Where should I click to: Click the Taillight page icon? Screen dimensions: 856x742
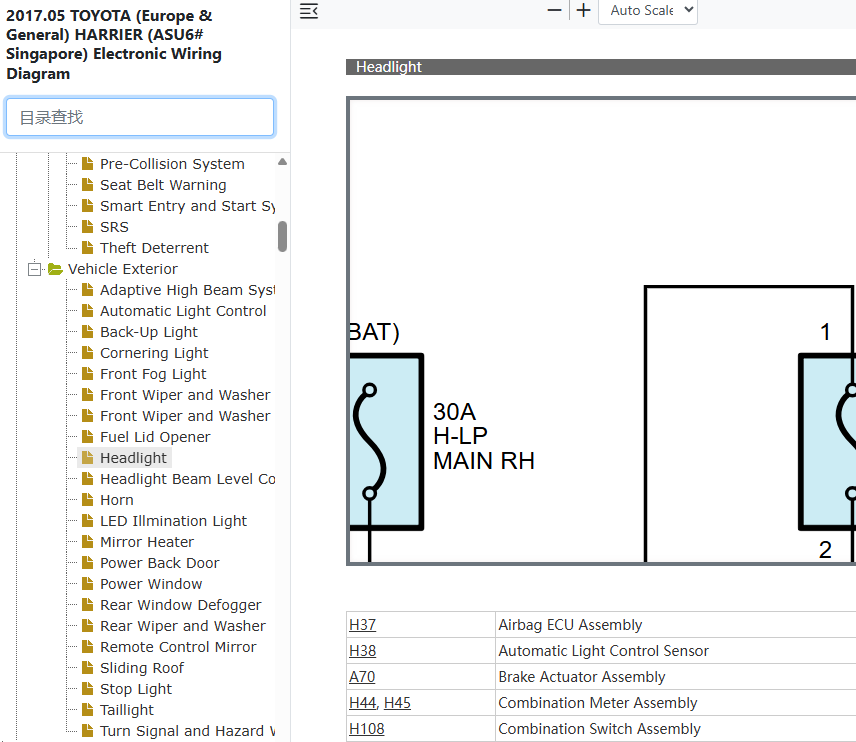[87, 710]
